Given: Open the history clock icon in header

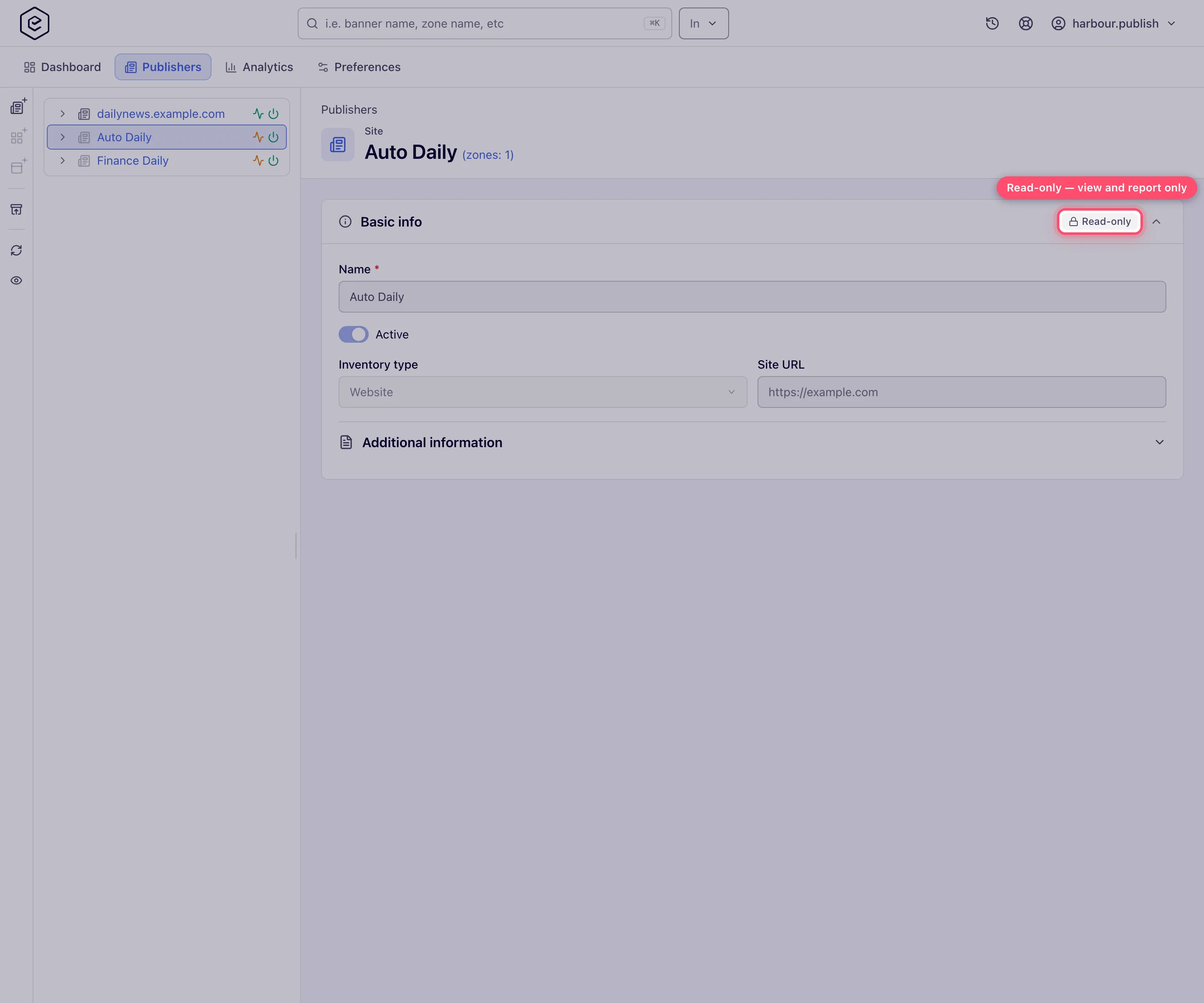Looking at the screenshot, I should [x=992, y=23].
